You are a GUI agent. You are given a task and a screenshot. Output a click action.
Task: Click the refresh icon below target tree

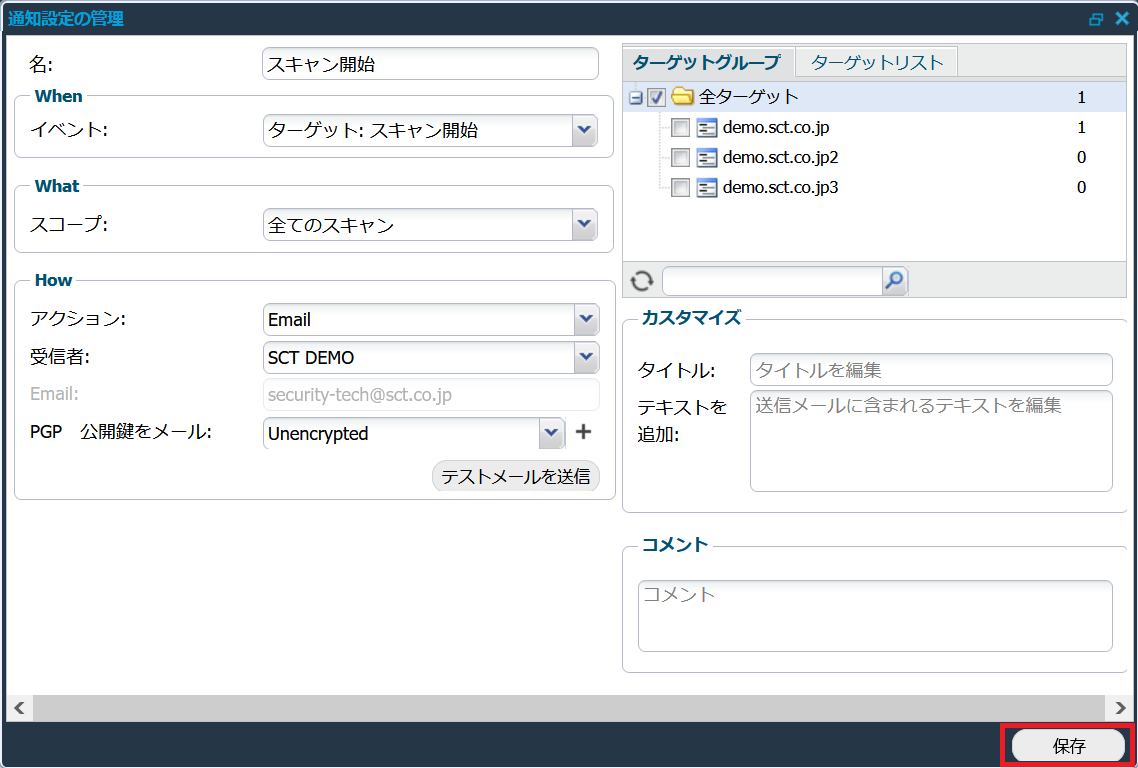642,280
